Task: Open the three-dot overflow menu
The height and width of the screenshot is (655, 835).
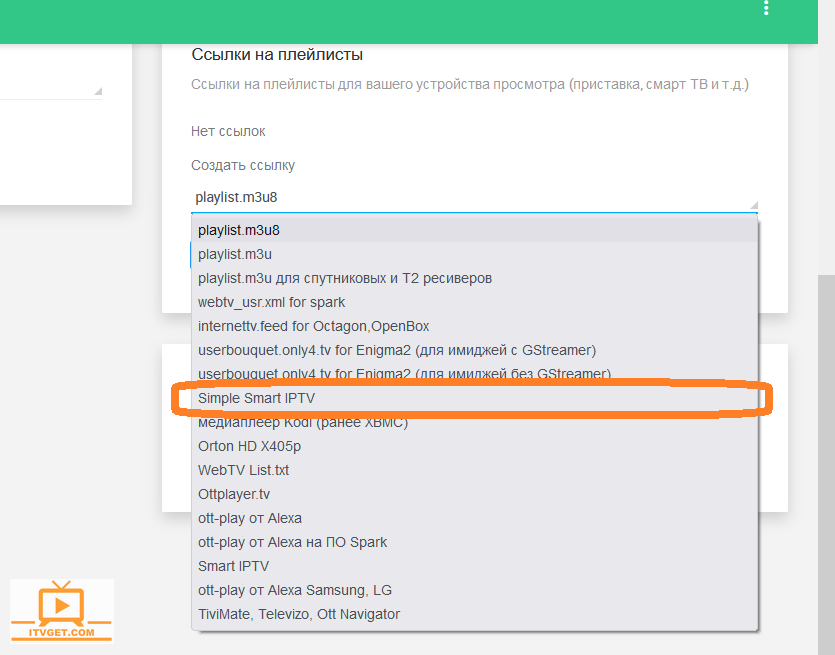Action: coord(766,7)
